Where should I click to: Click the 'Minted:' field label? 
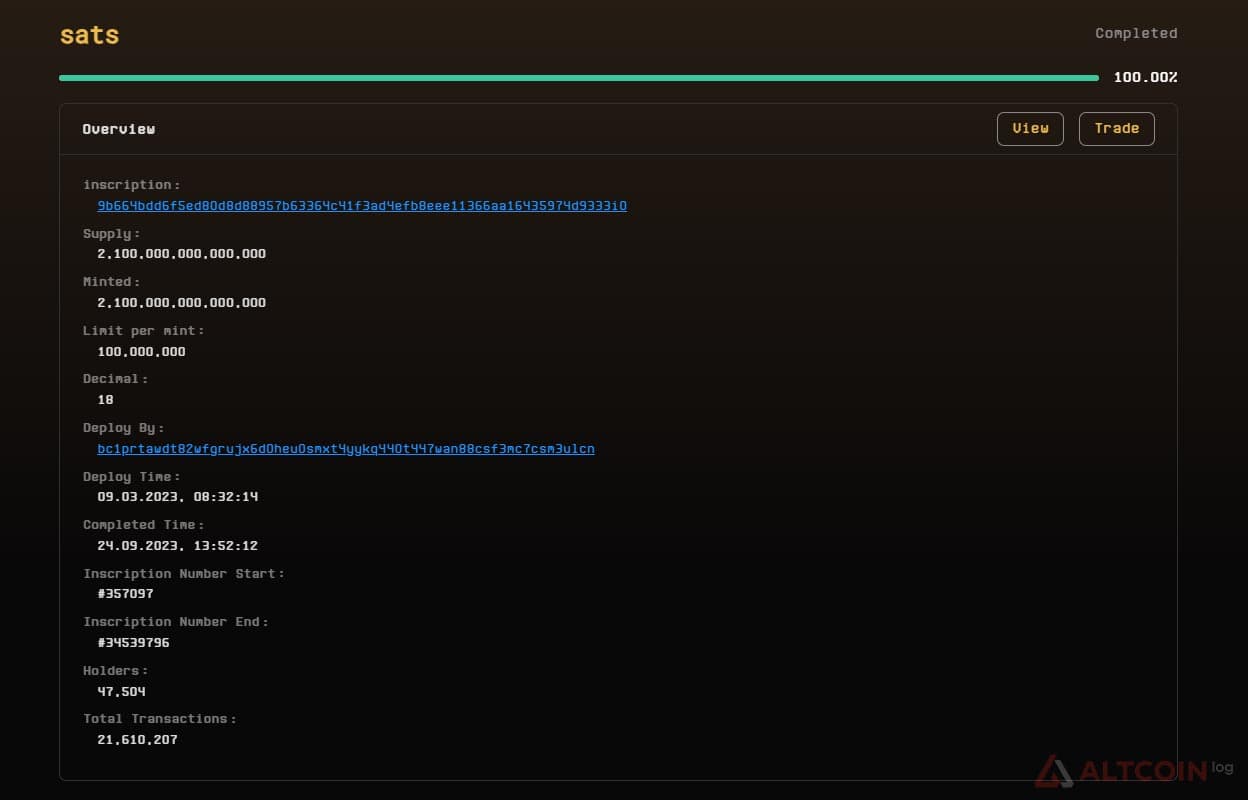(112, 282)
